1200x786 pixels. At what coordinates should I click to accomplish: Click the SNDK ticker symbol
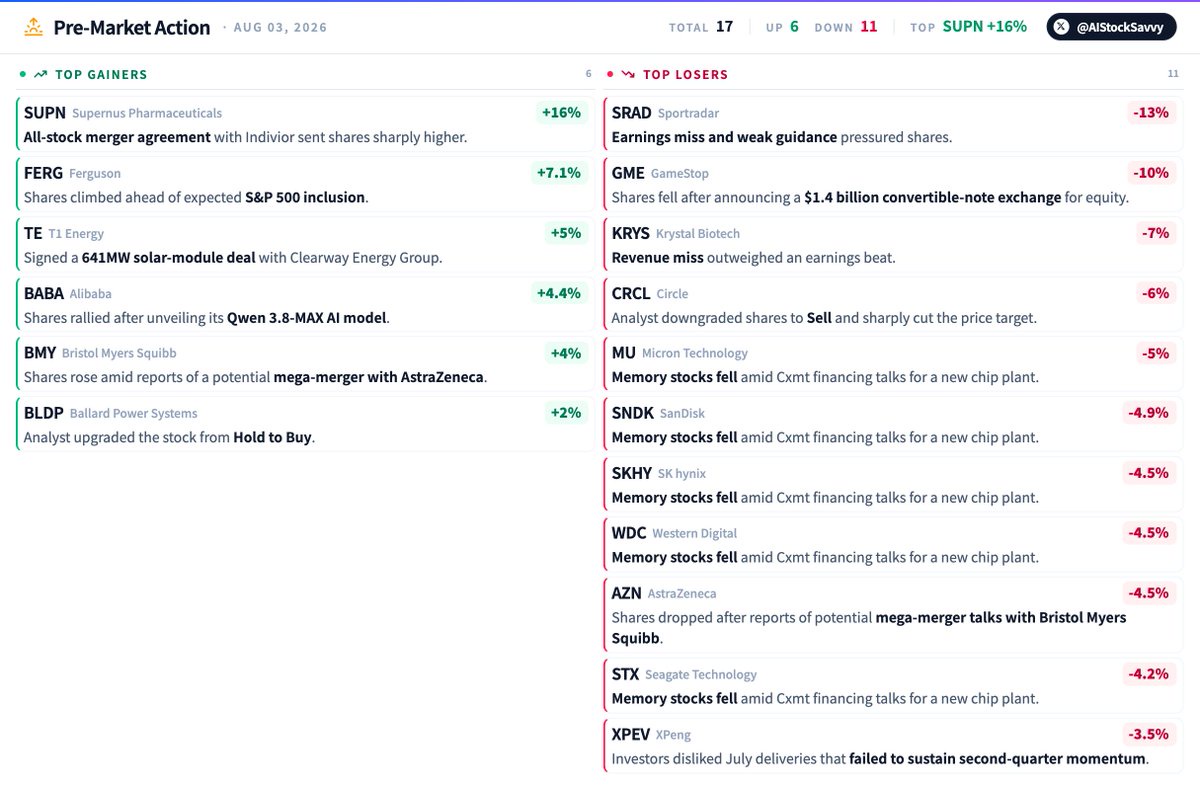[633, 413]
